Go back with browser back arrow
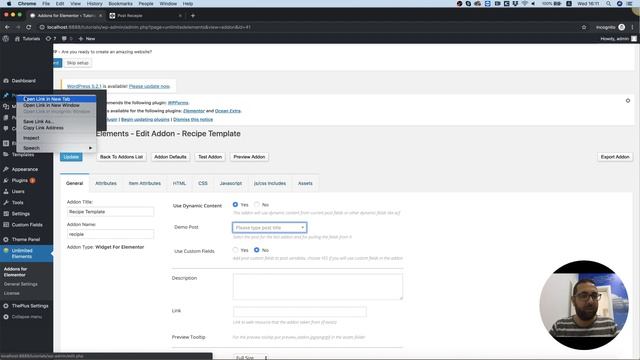Viewport: 640px width, 360px height. click(7, 27)
